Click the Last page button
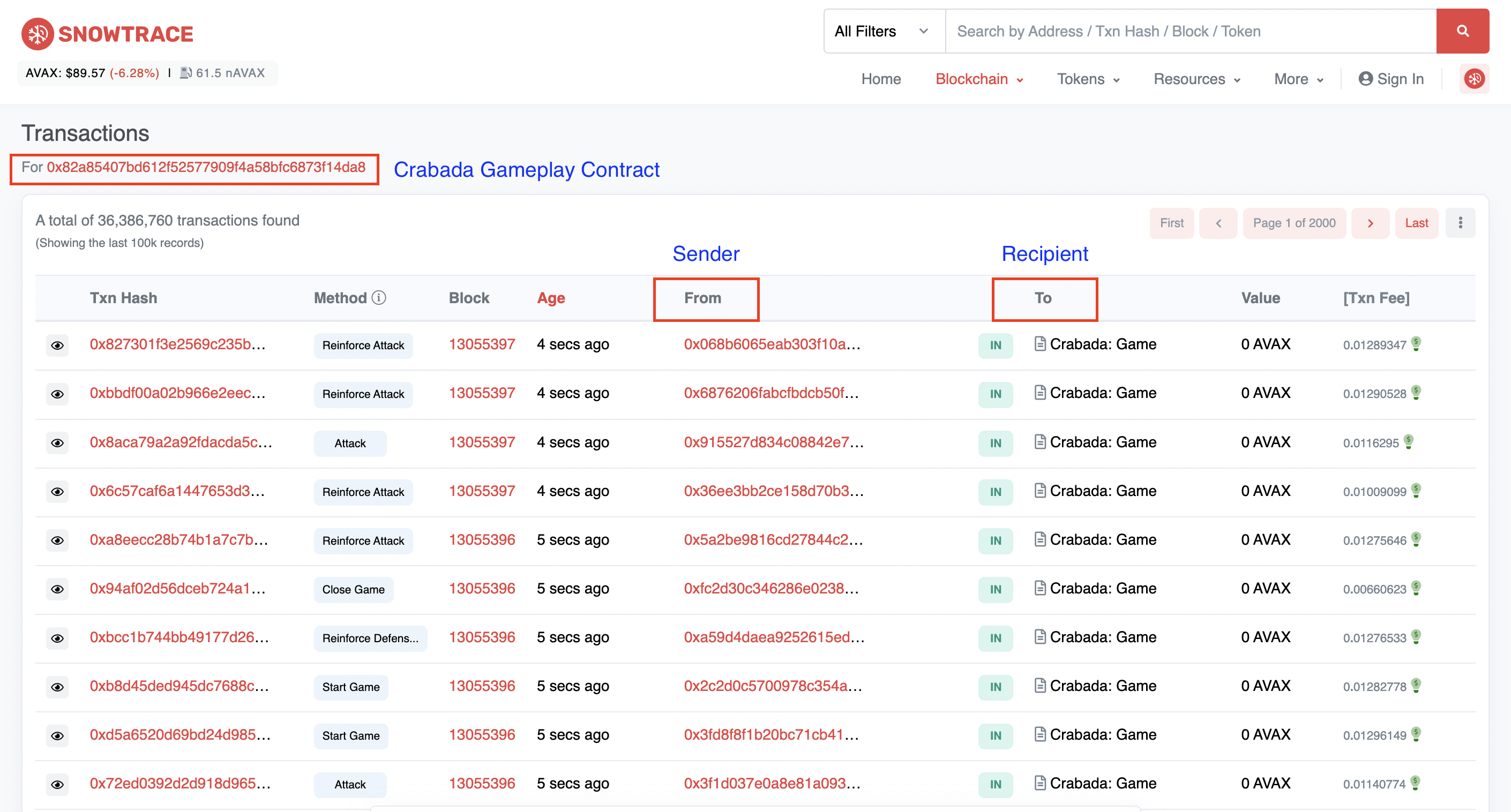The width and height of the screenshot is (1511, 812). coord(1416,223)
